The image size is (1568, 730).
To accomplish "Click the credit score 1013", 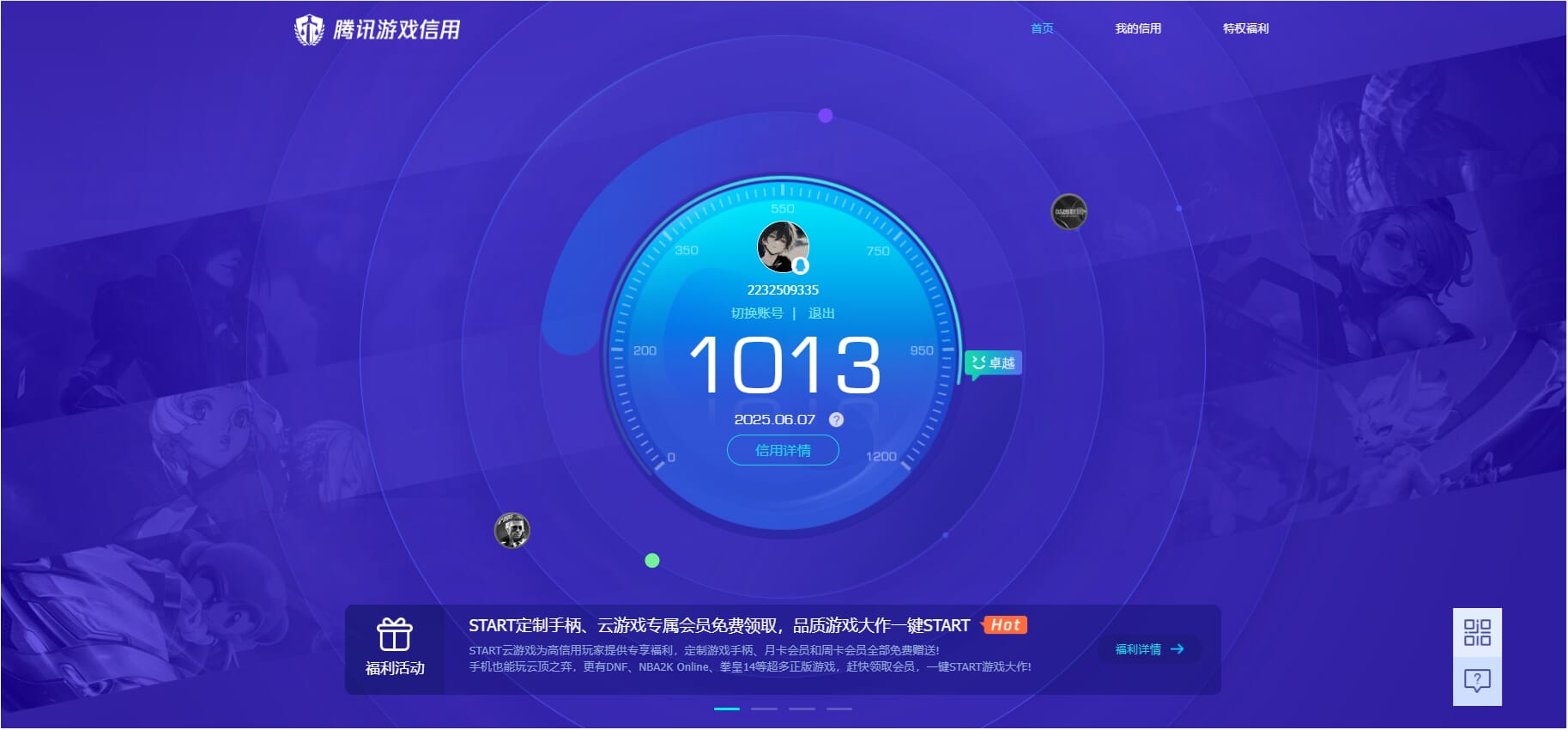I will pyautogui.click(x=784, y=365).
